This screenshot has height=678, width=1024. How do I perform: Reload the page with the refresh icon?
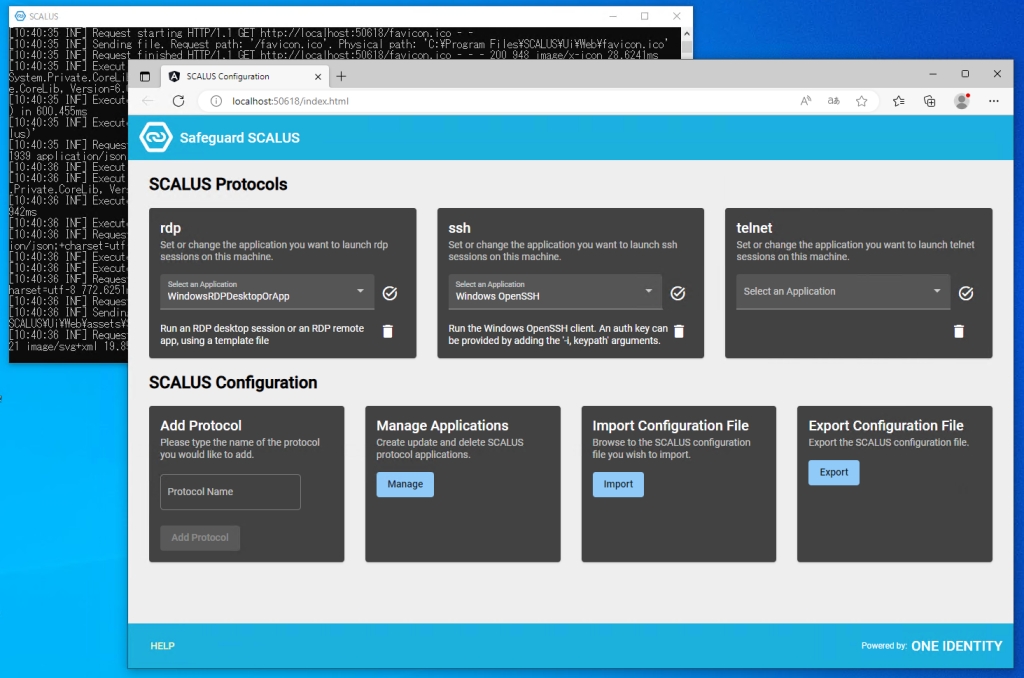178,101
